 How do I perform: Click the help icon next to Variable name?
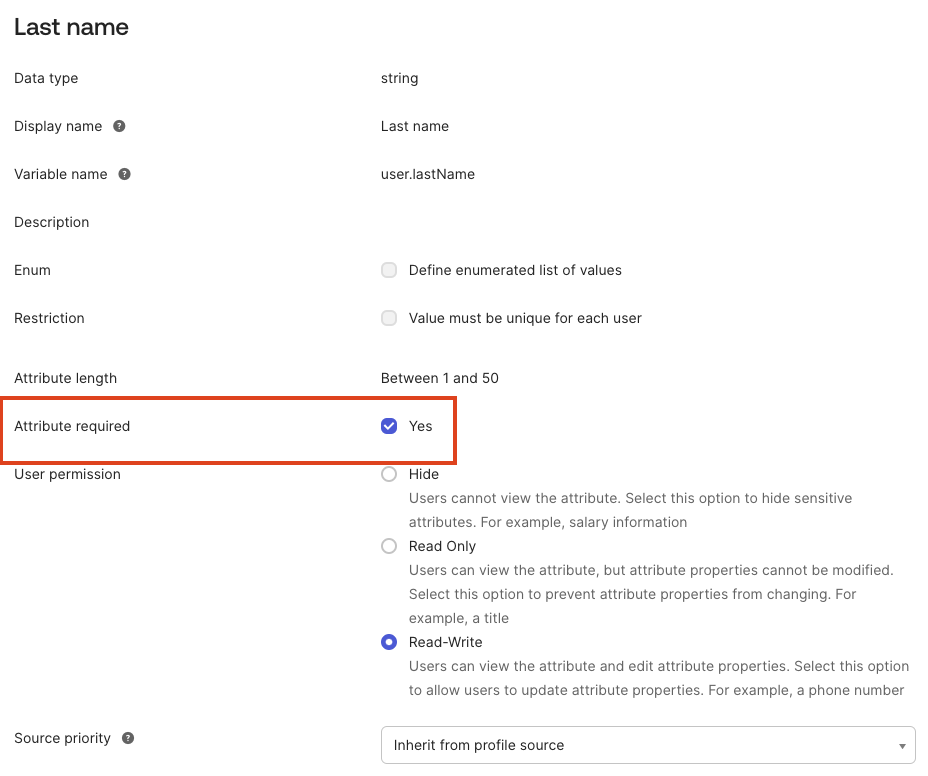tap(124, 174)
